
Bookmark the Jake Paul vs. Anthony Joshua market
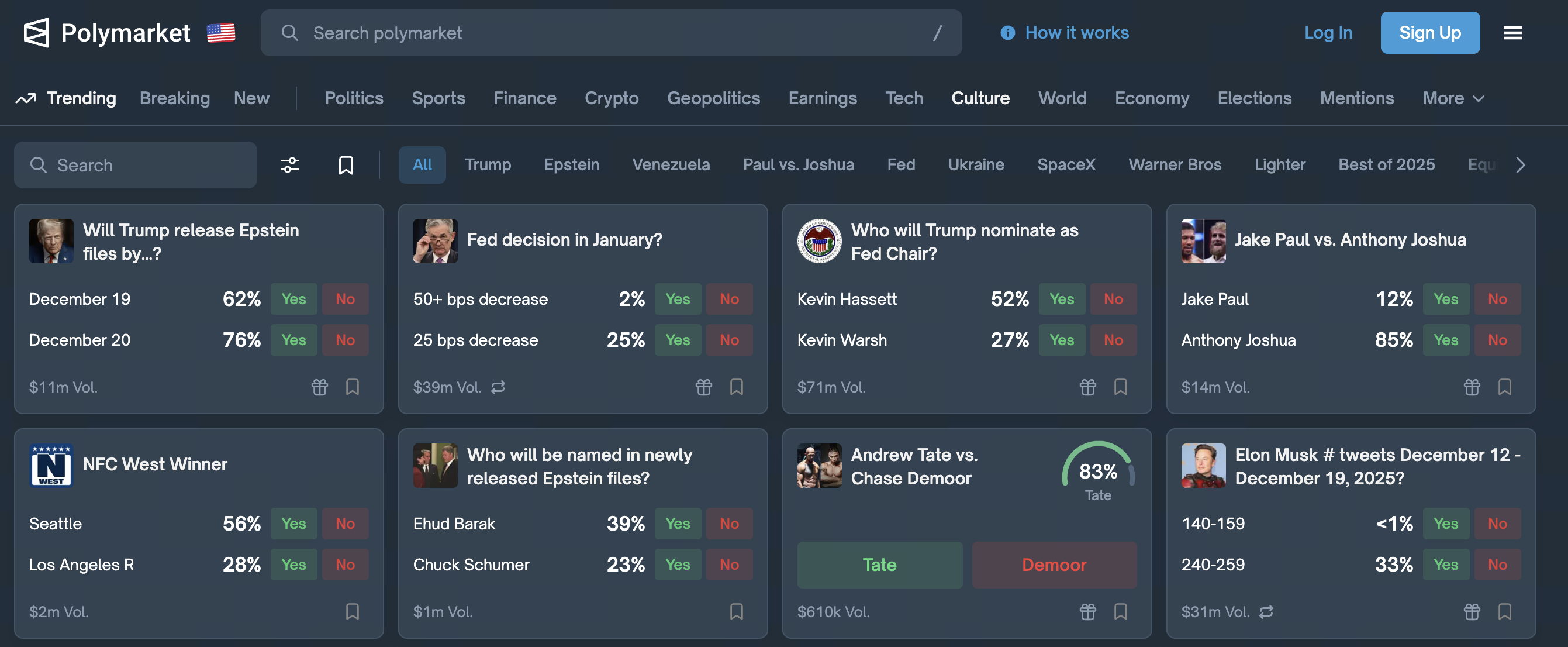1505,387
